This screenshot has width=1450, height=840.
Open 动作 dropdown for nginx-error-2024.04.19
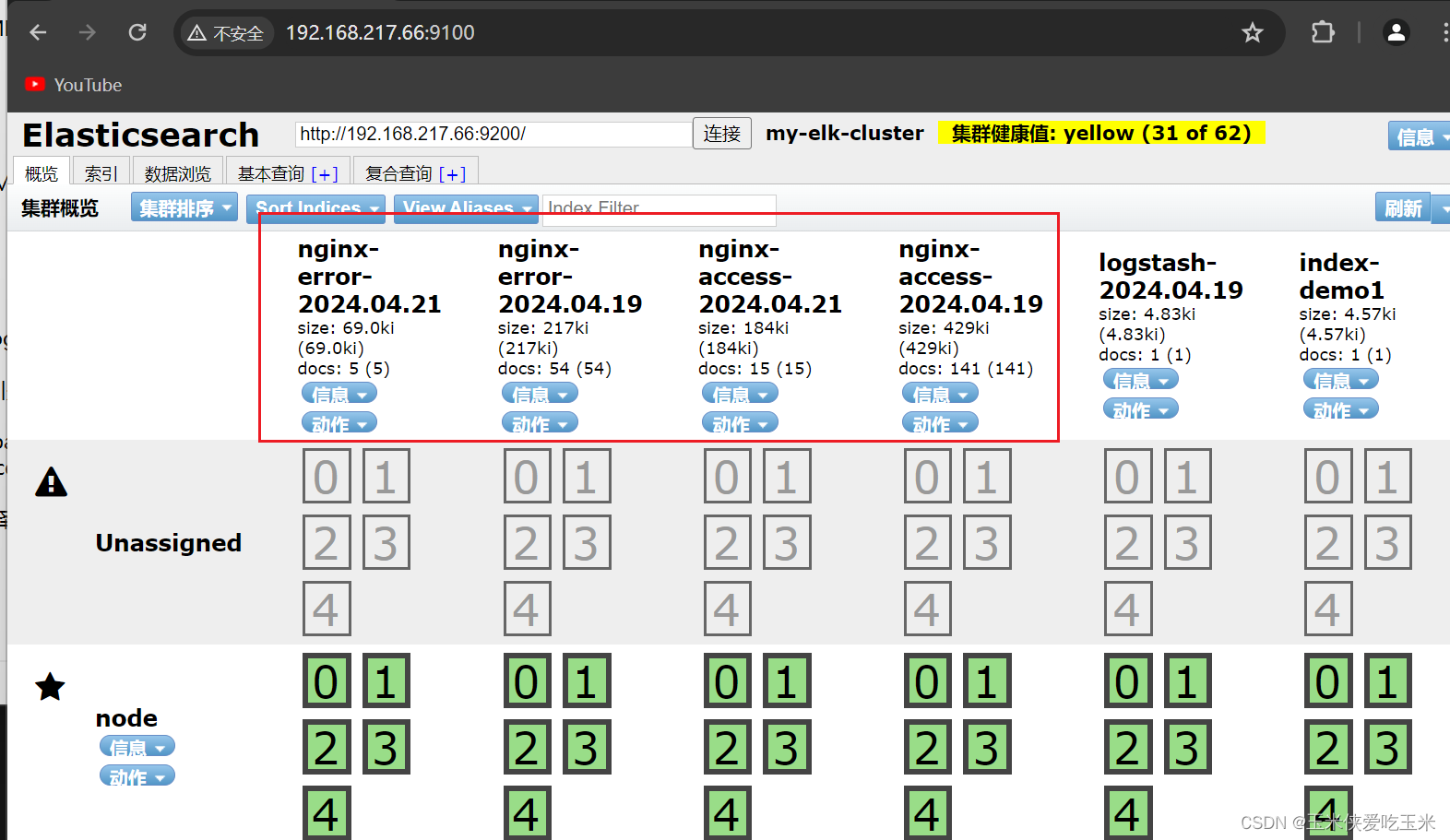point(540,424)
